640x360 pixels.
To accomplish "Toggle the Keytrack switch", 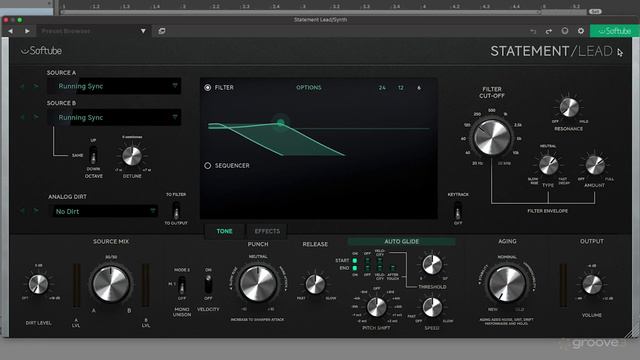I will 458,211.
